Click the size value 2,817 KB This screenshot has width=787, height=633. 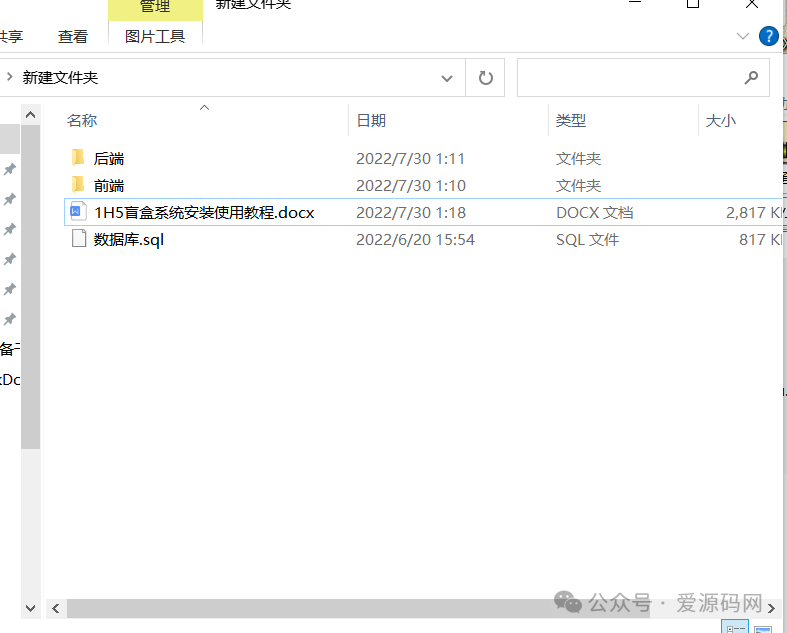(755, 212)
